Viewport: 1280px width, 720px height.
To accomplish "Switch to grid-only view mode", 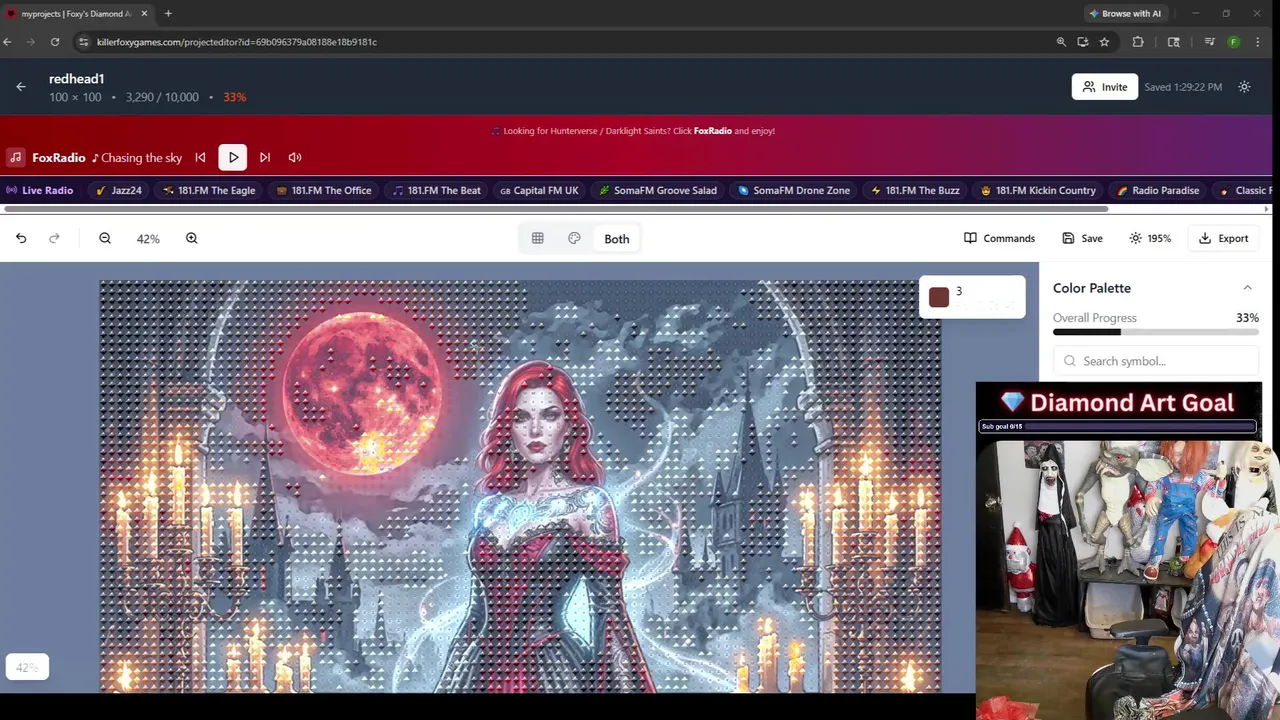I will (x=538, y=238).
